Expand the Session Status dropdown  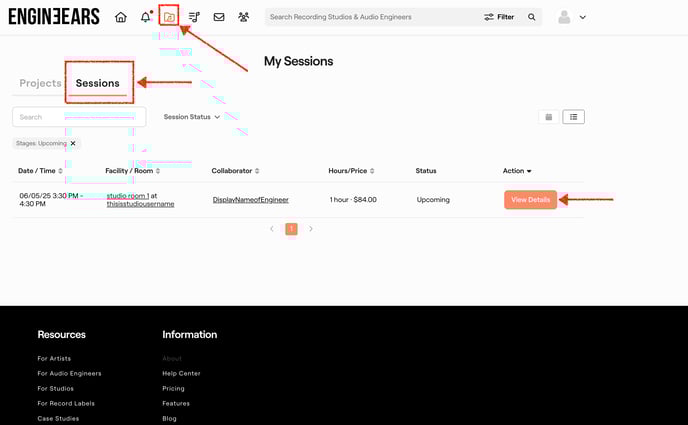coord(191,117)
